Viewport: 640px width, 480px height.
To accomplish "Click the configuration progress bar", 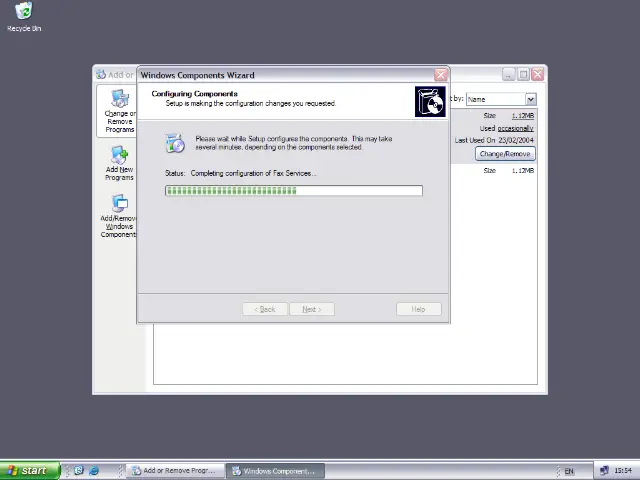I will pyautogui.click(x=294, y=191).
